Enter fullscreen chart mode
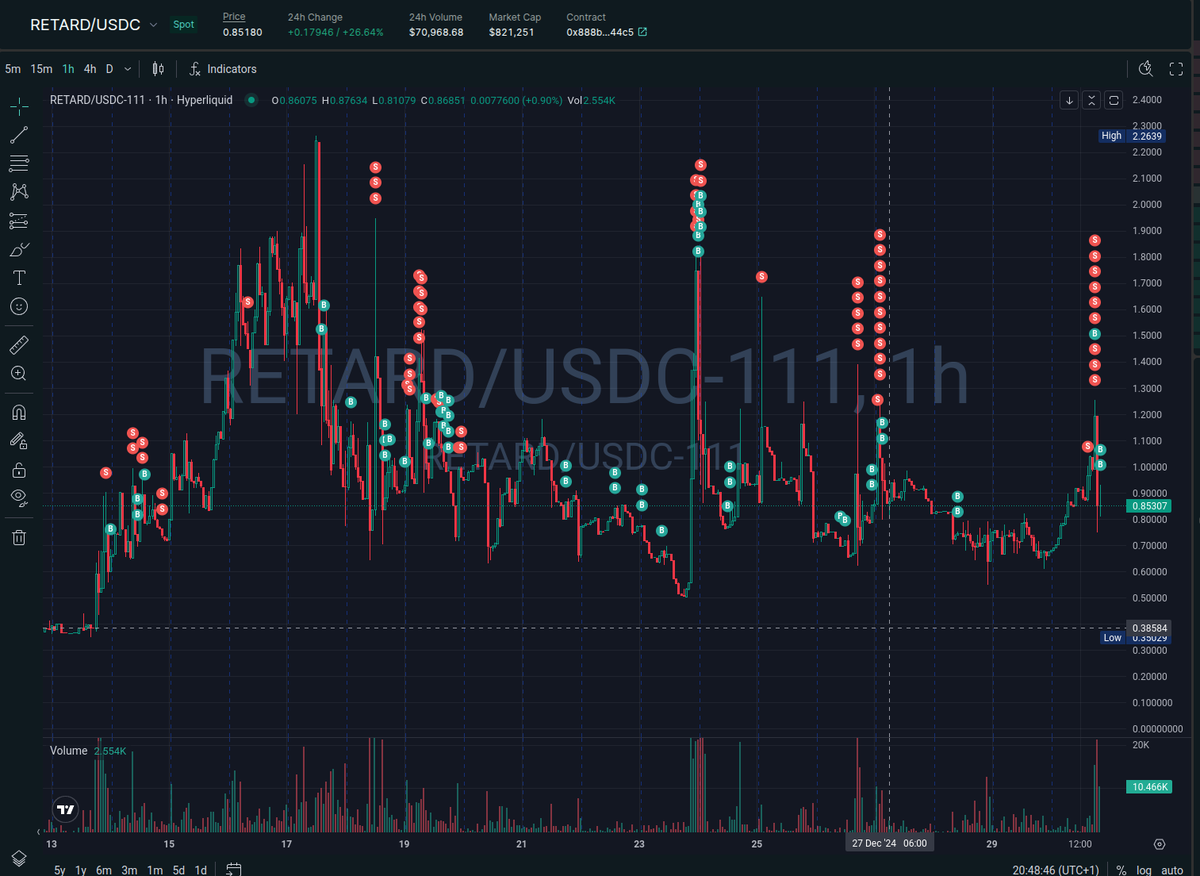Screen dimensions: 1200x876 (x=1177, y=69)
